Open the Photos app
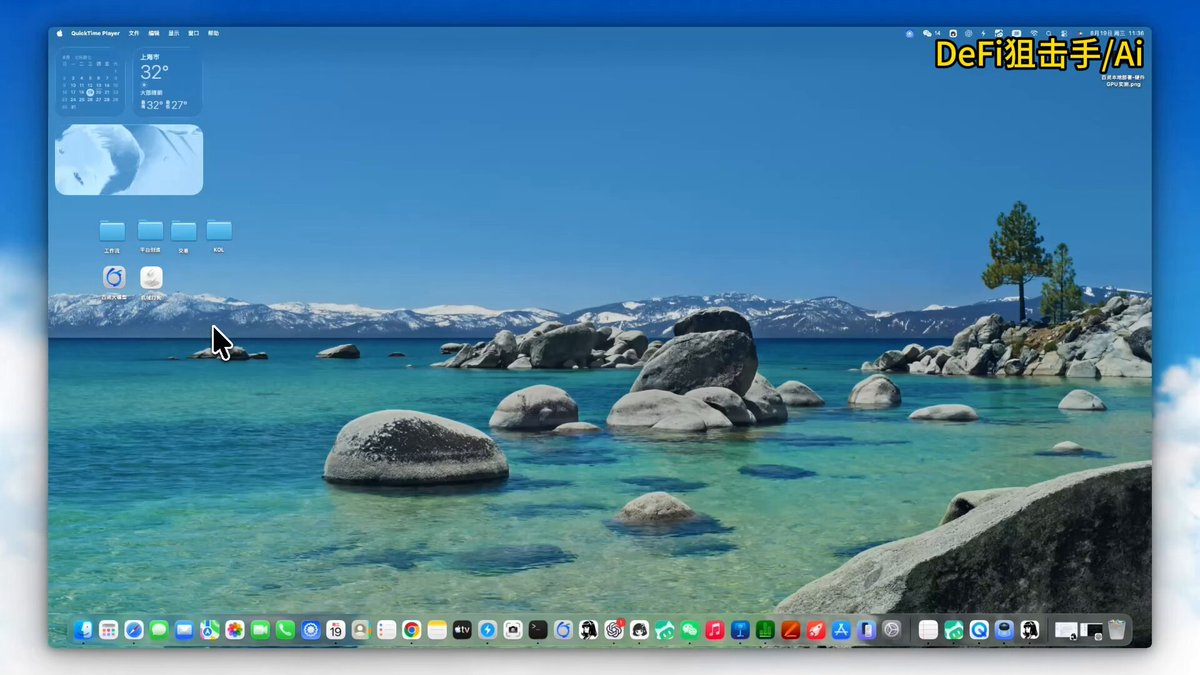This screenshot has height=675, width=1200. coord(235,630)
